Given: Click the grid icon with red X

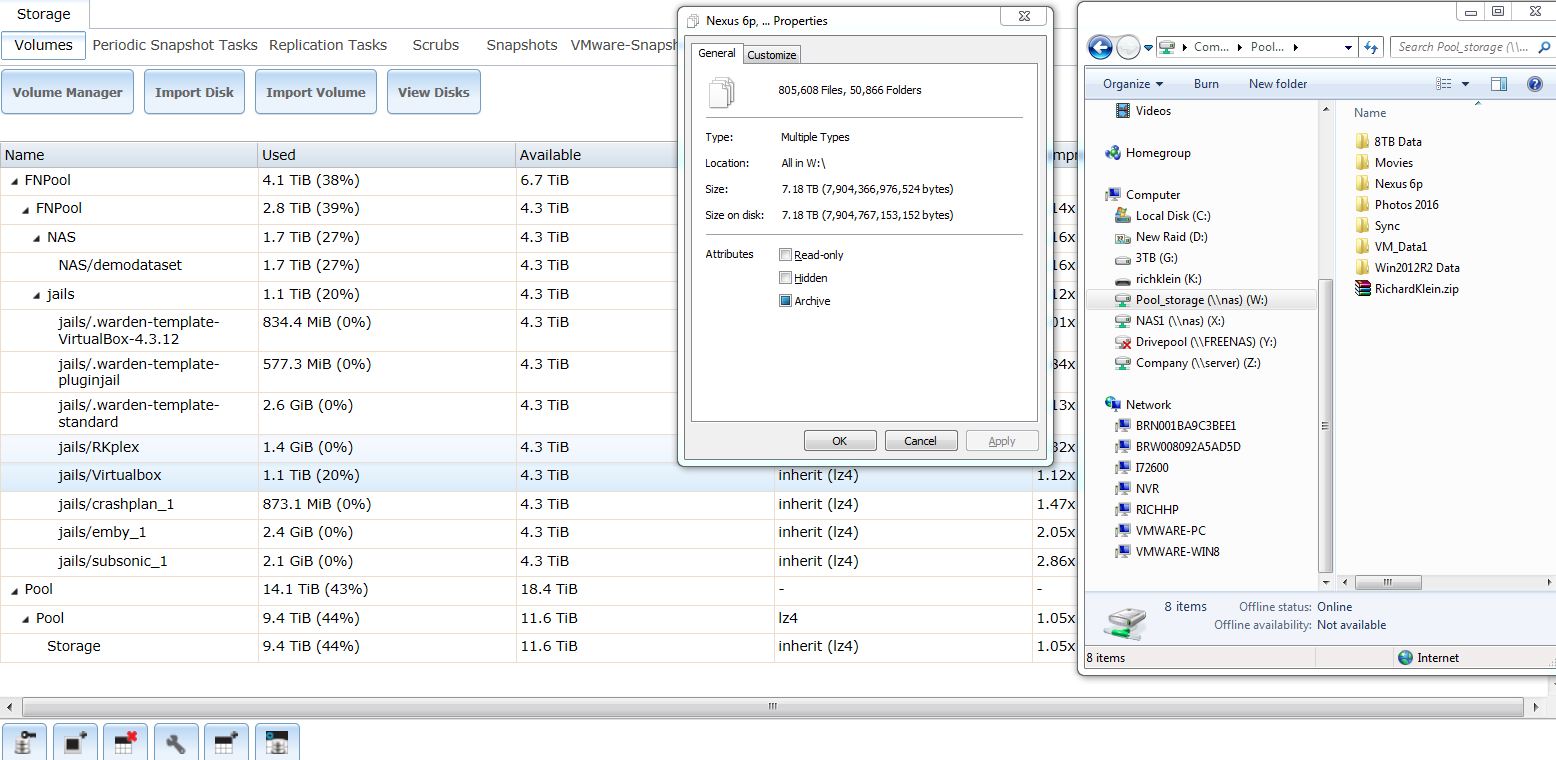Looking at the screenshot, I should click(x=125, y=742).
